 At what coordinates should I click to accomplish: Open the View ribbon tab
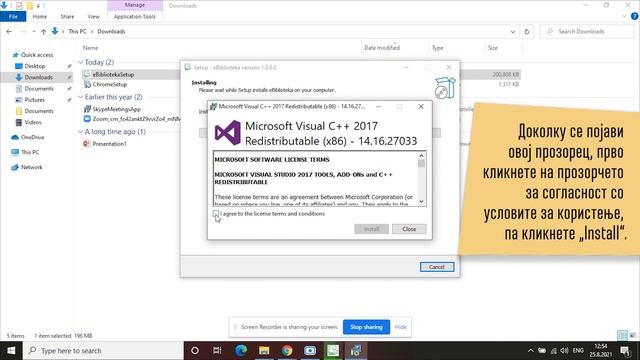pyautogui.click(x=93, y=17)
